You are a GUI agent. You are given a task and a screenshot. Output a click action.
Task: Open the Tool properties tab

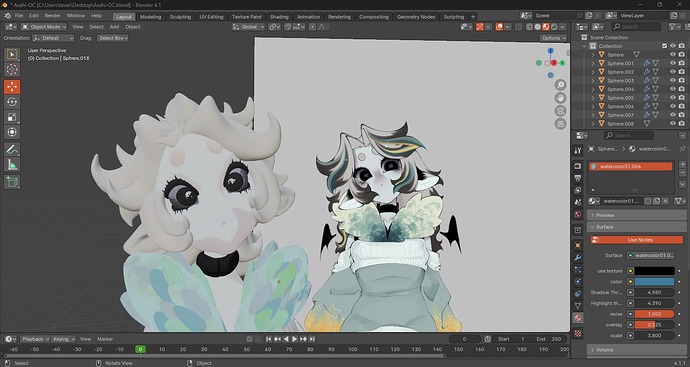(x=578, y=150)
